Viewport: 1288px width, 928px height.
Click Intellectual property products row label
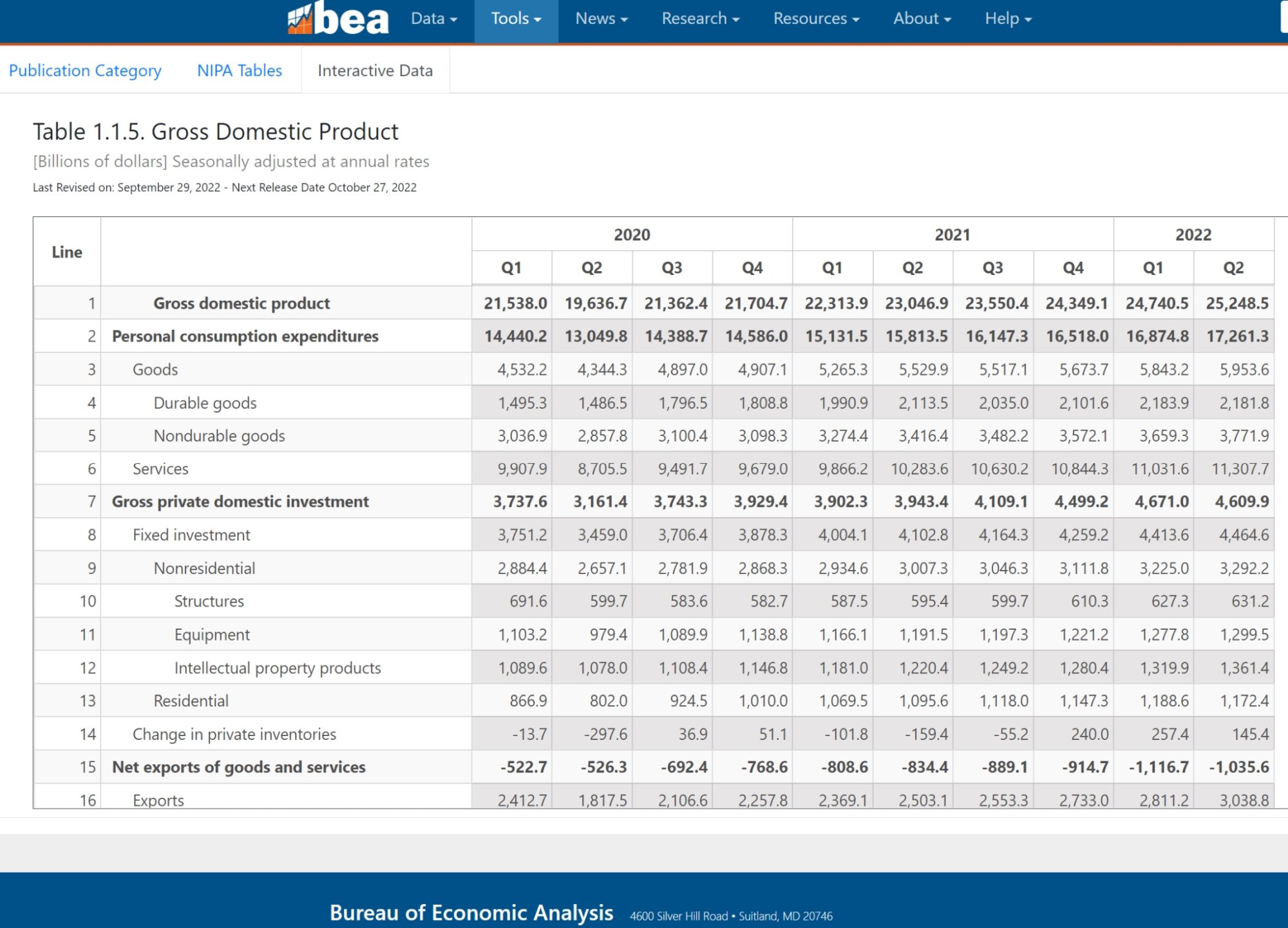coord(278,668)
